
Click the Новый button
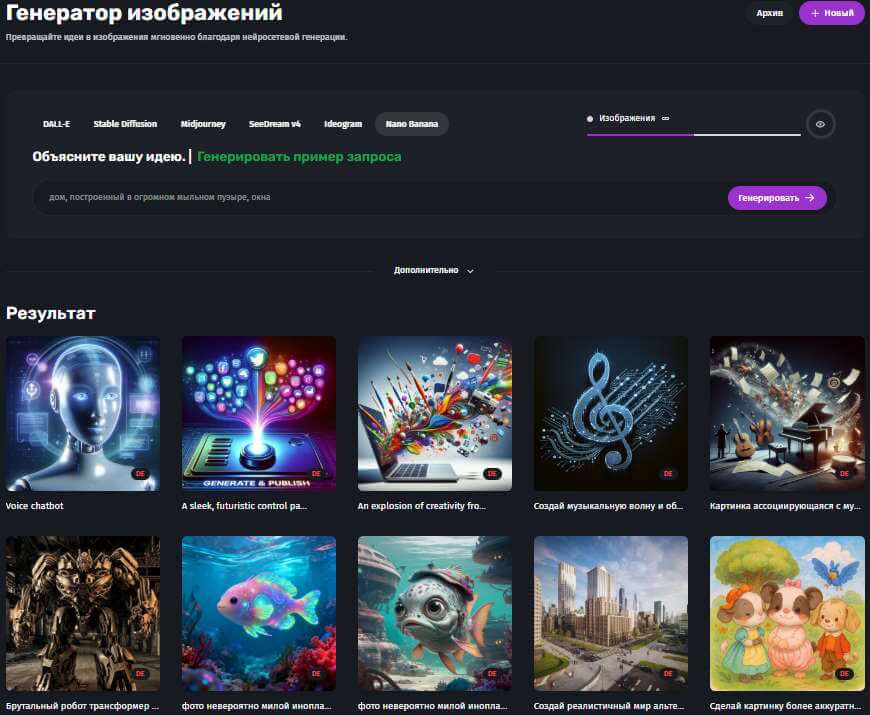831,13
